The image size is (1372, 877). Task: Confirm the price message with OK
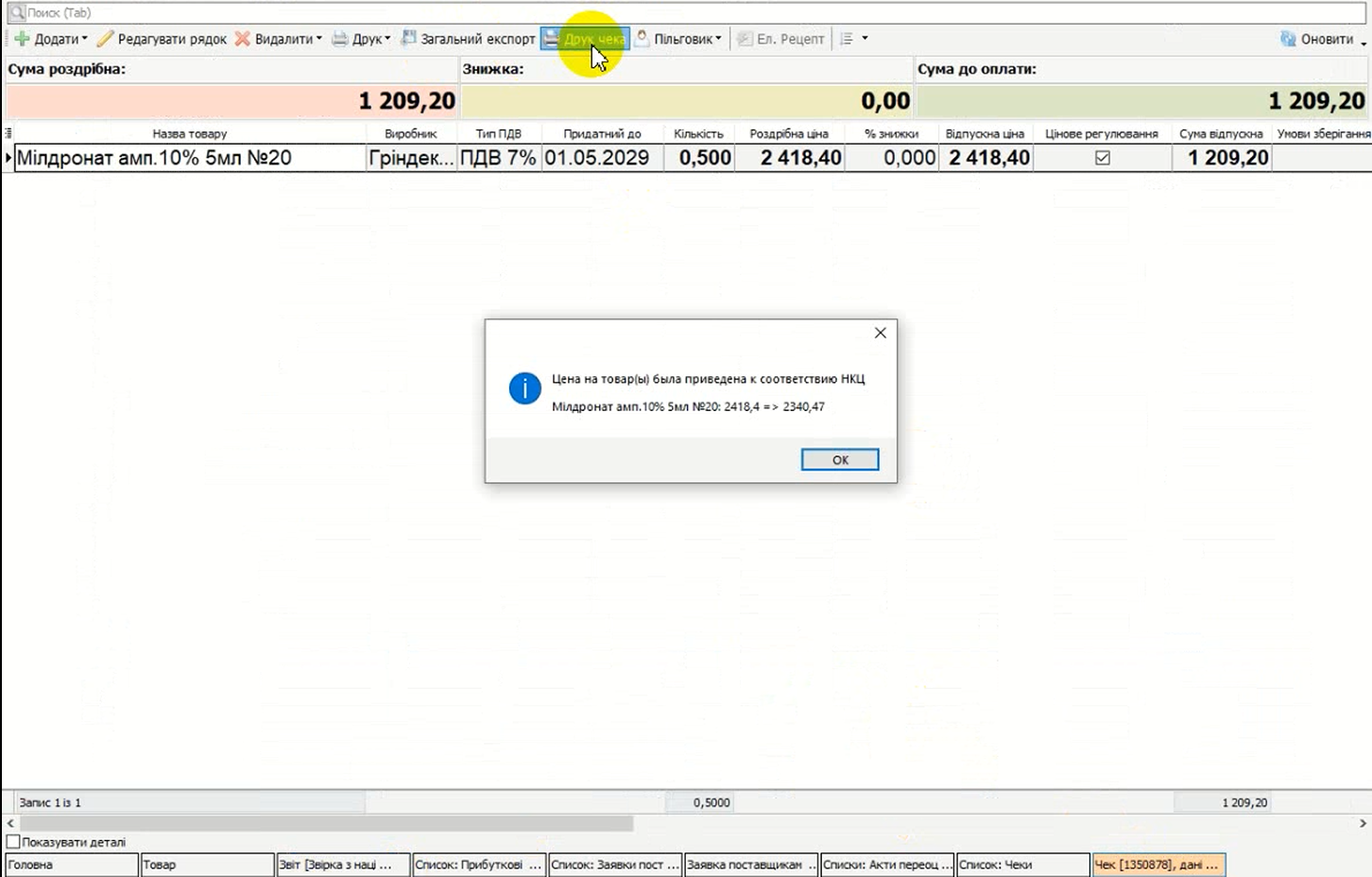pyautogui.click(x=839, y=459)
